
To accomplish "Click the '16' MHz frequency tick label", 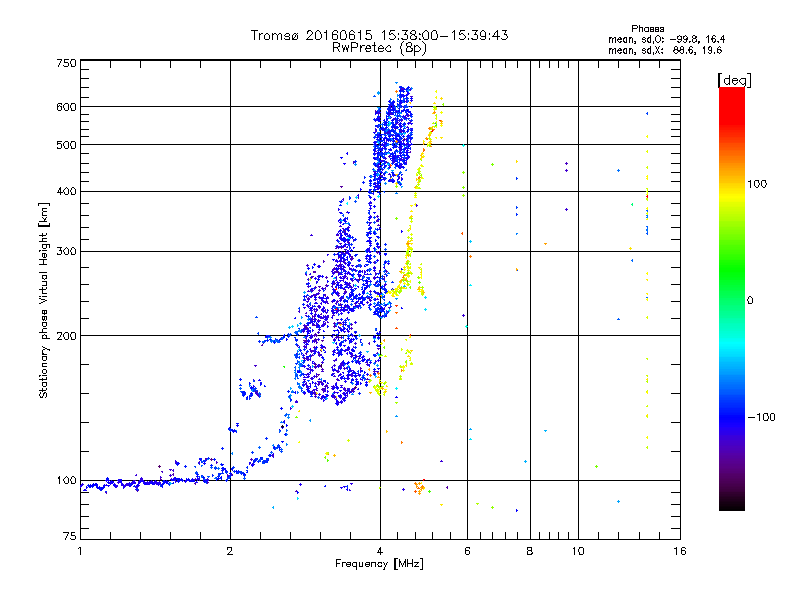I will click(x=680, y=551).
